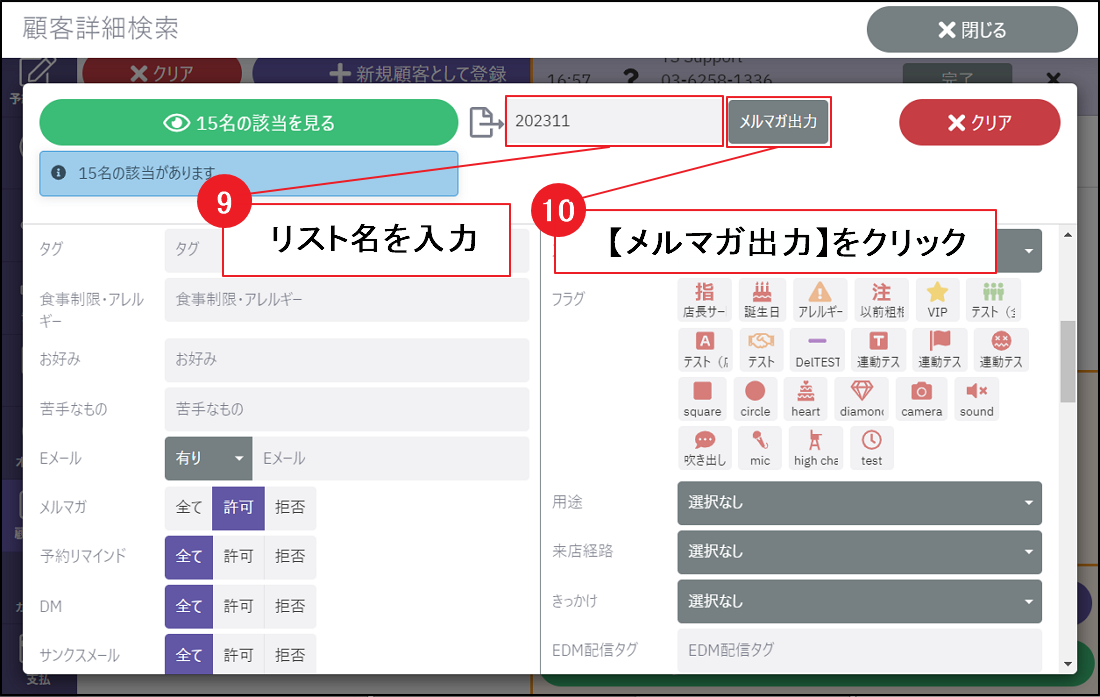Click the list name field containing 202311

click(x=613, y=122)
